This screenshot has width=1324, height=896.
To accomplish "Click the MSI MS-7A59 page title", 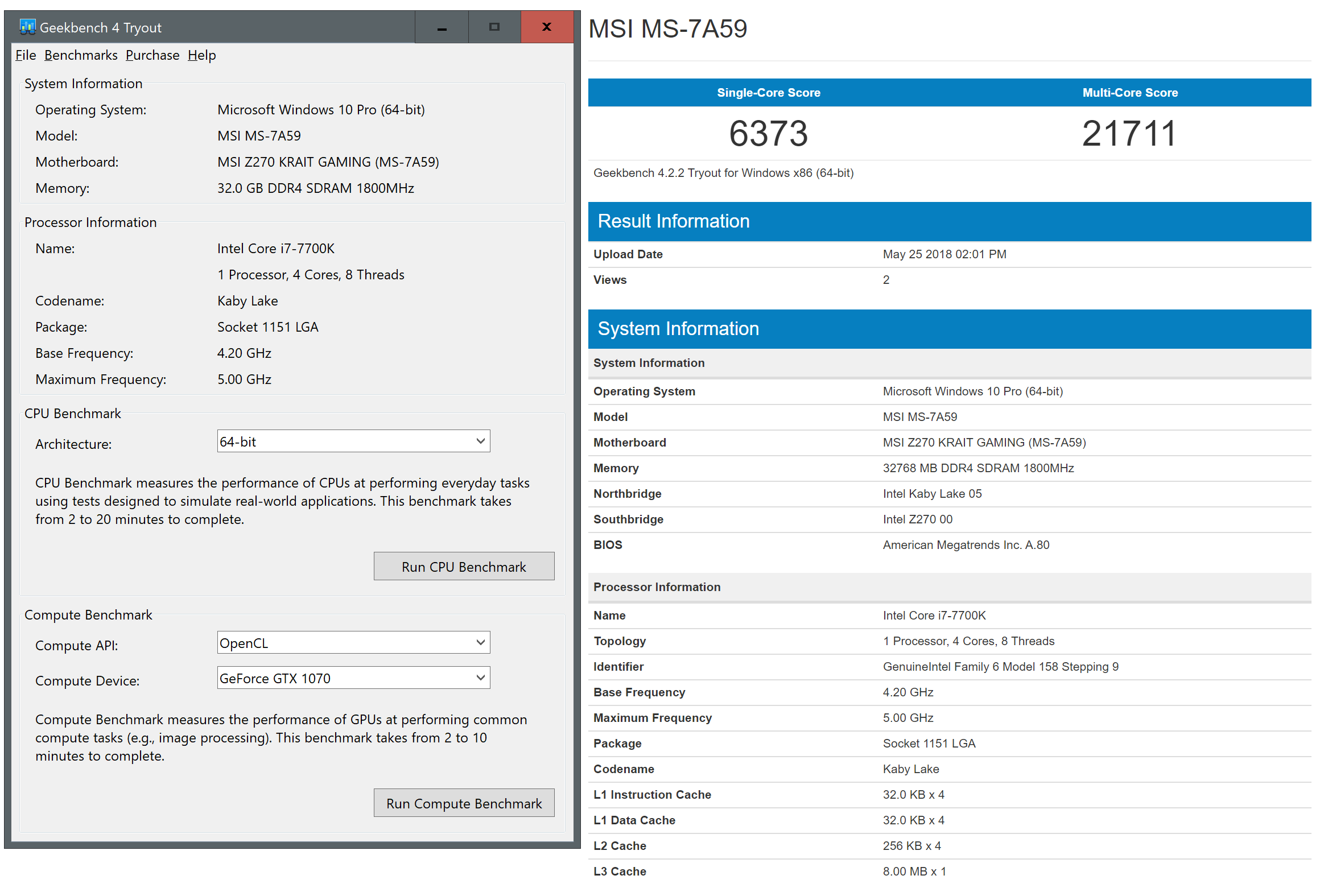I will click(668, 28).
